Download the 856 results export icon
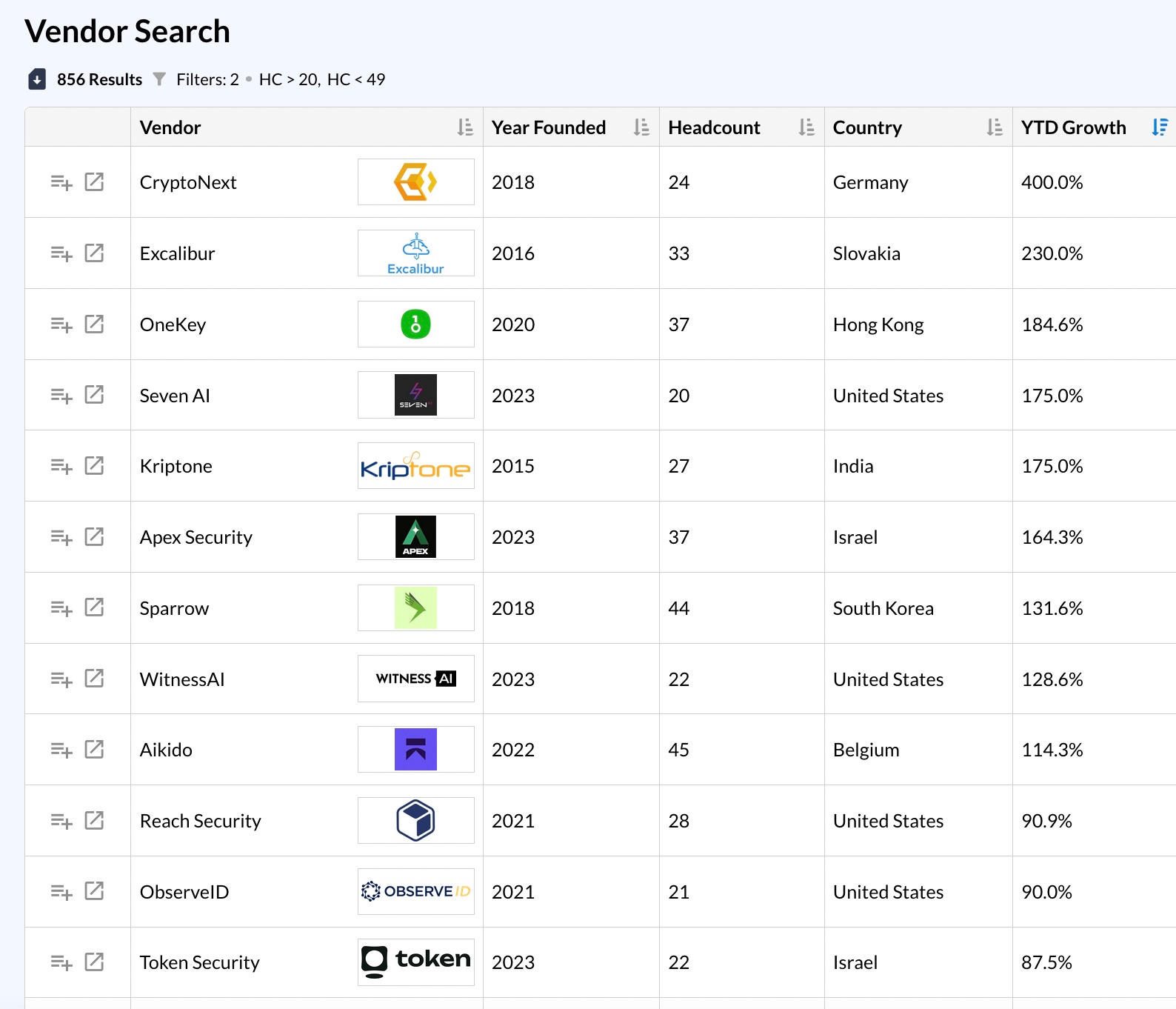This screenshot has height=1009, width=1176. click(x=37, y=79)
